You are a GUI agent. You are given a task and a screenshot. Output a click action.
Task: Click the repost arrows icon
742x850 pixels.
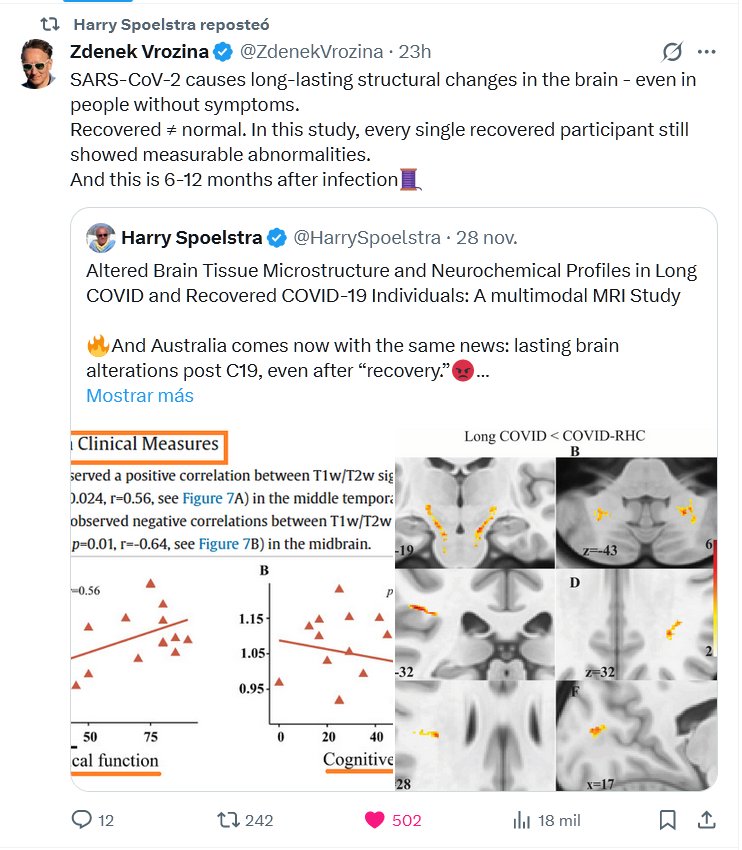[229, 820]
